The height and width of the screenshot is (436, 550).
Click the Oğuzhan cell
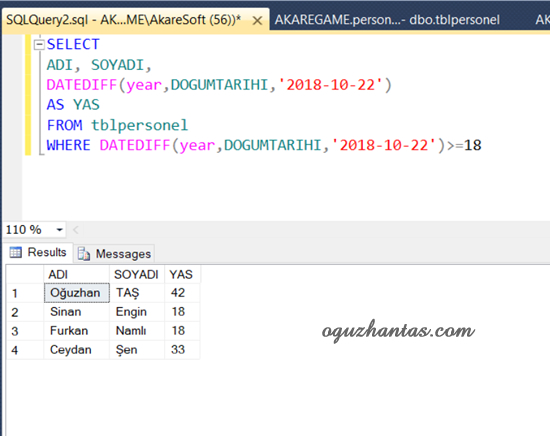[x=77, y=293]
